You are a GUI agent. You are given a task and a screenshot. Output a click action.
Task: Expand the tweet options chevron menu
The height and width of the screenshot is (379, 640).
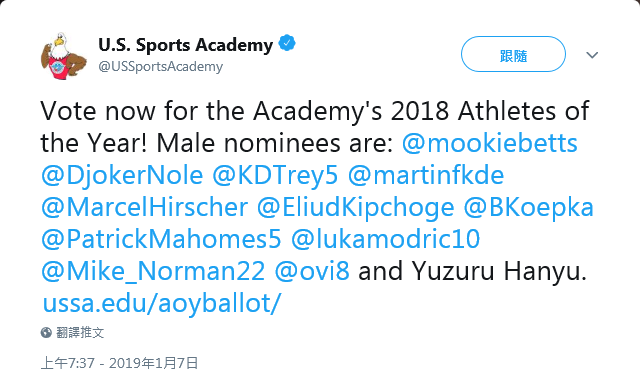(592, 55)
